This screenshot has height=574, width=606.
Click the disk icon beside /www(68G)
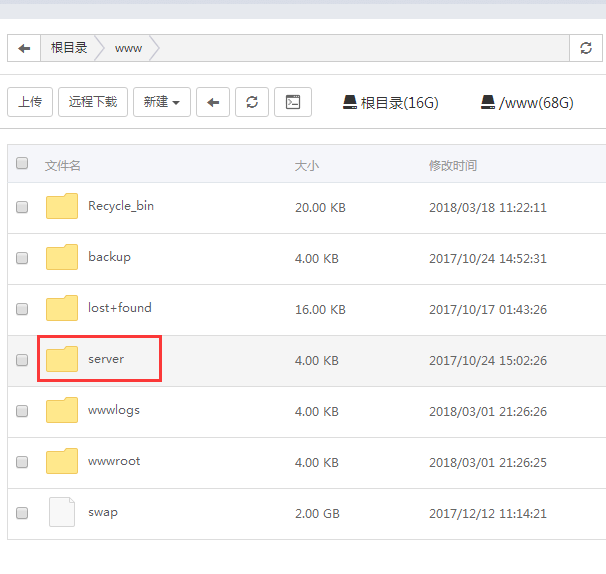pyautogui.click(x=488, y=102)
